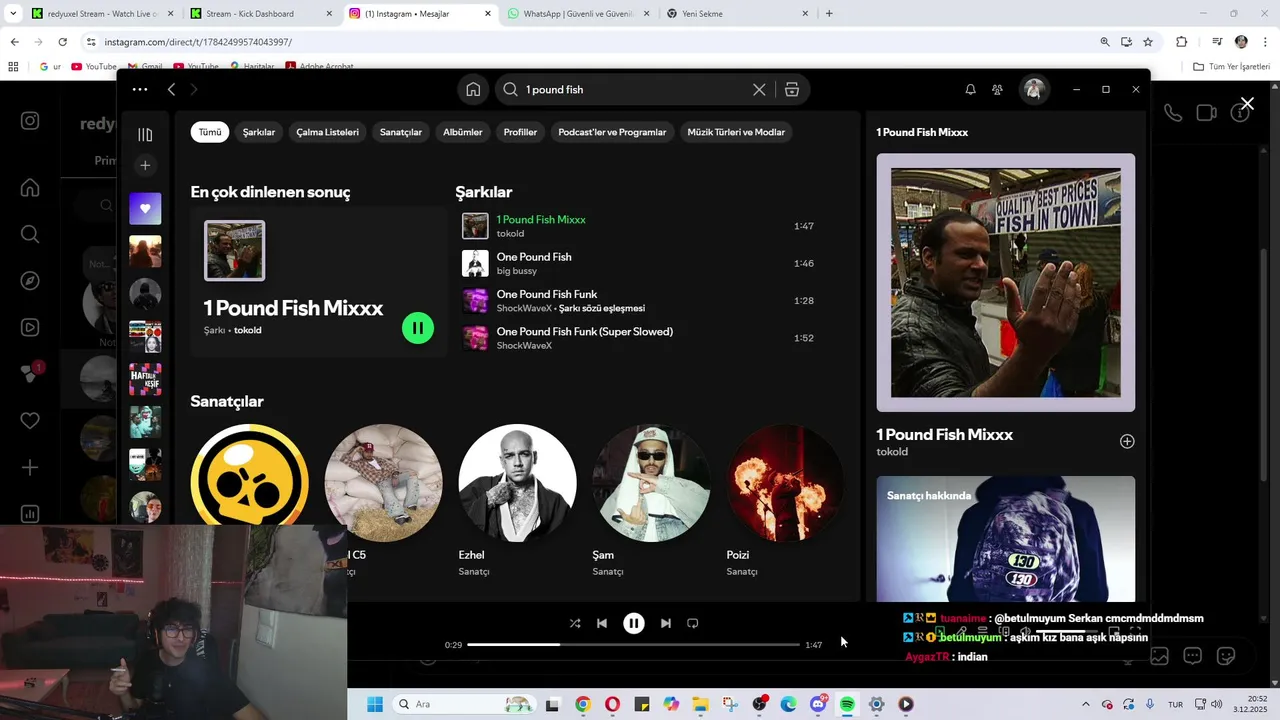1280x720 pixels.
Task: Open artist Poizi
Action: pyautogui.click(x=785, y=483)
